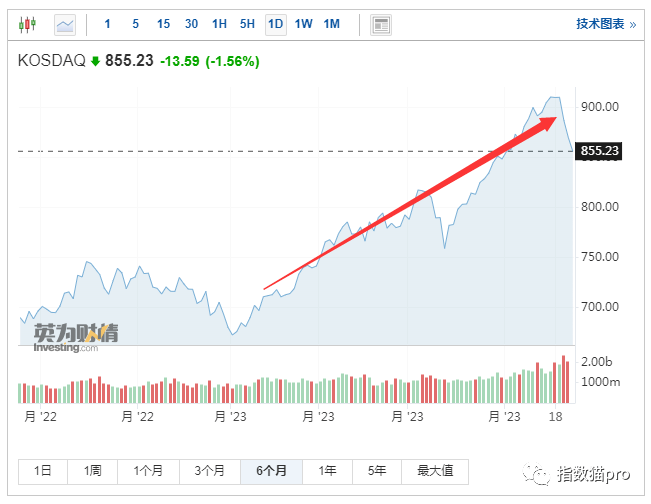Select the 3个月 range tab
Image resolution: width=651 pixels, height=504 pixels.
tap(210, 470)
